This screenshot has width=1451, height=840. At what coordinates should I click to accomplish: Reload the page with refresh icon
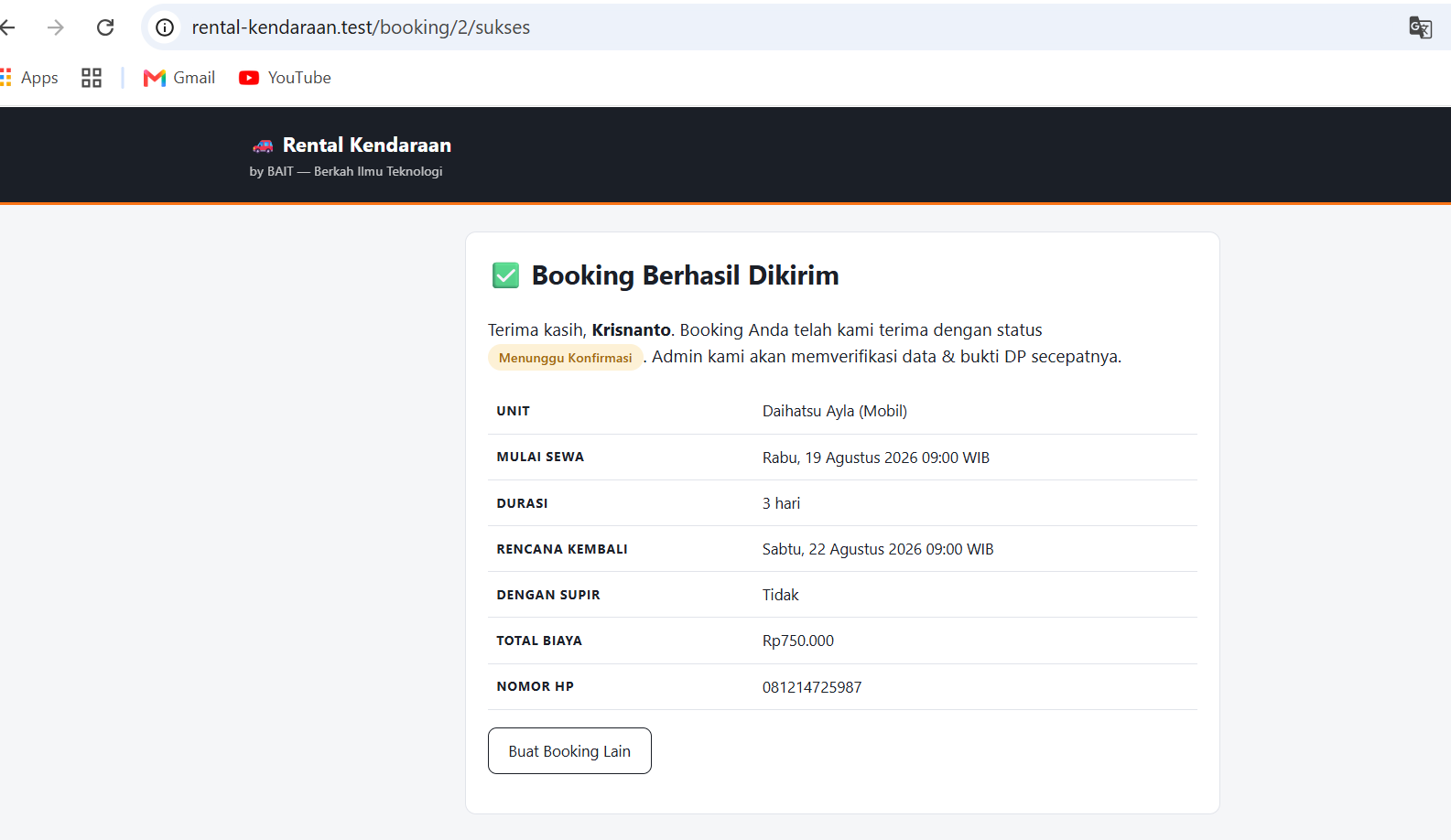[105, 27]
